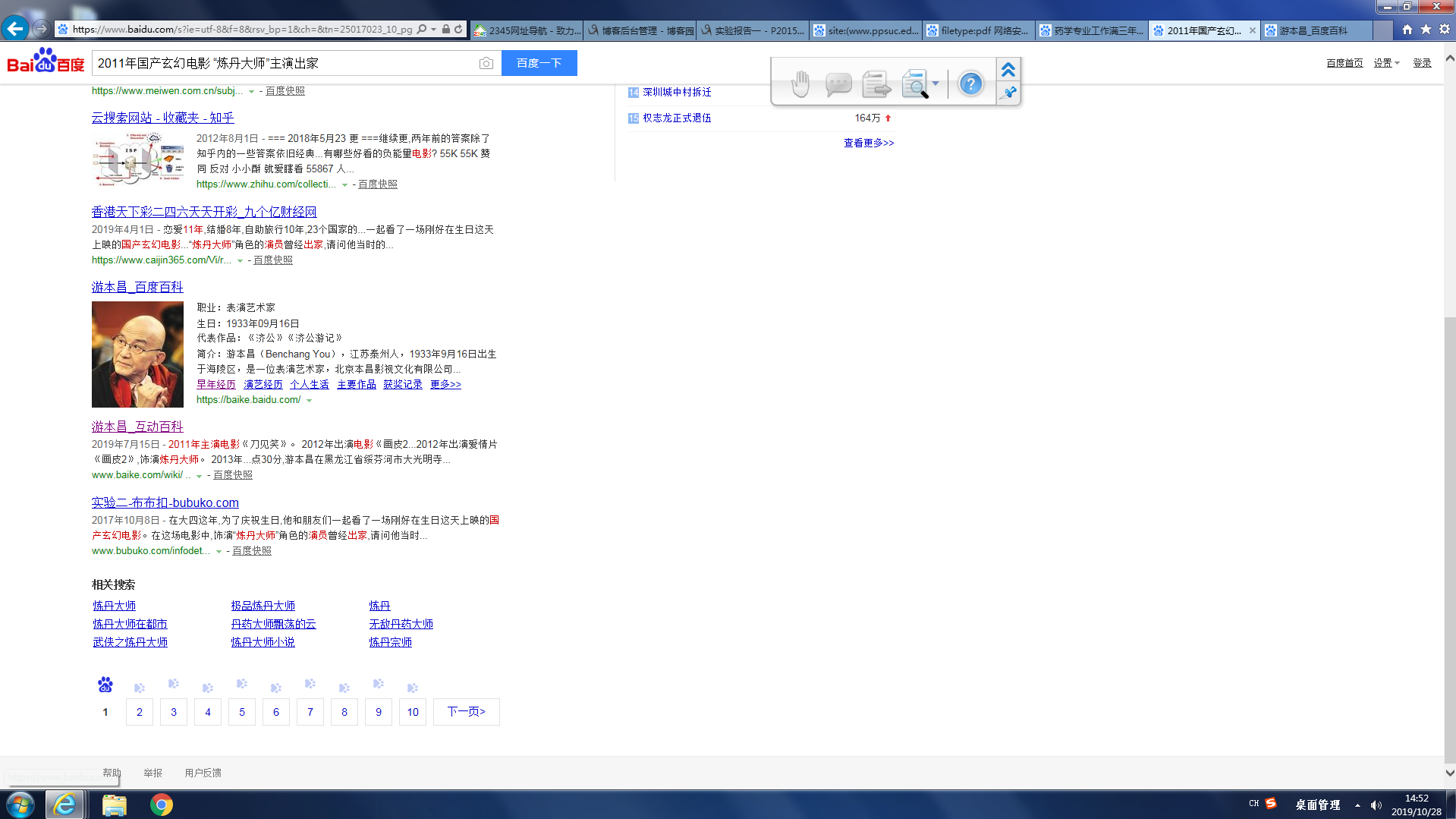The width and height of the screenshot is (1456, 819).
Task: Pin the floating toolbar
Action: [x=1008, y=93]
